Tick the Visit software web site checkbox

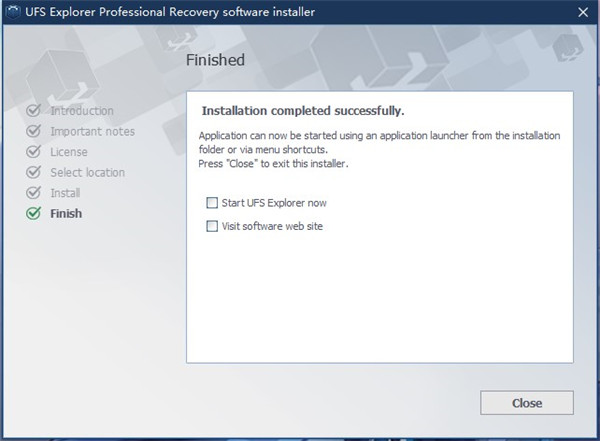point(211,226)
